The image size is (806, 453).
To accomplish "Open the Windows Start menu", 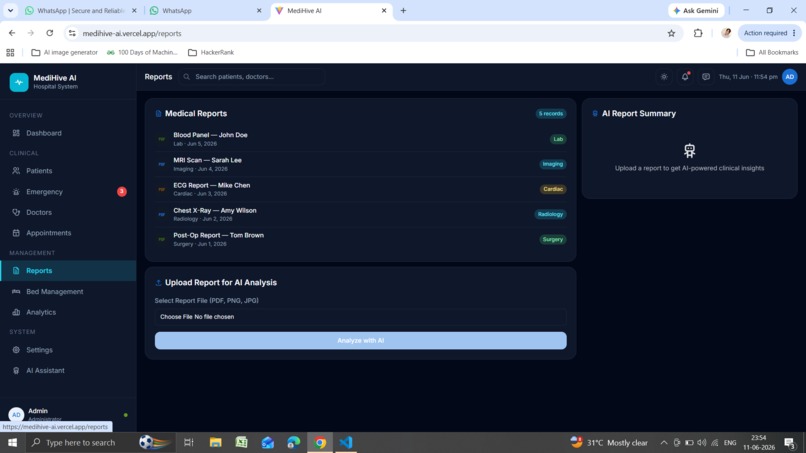I will coord(12,442).
